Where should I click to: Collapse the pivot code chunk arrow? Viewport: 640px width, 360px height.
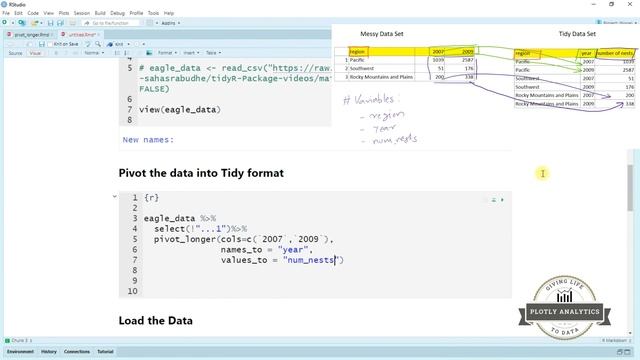(x=115, y=197)
